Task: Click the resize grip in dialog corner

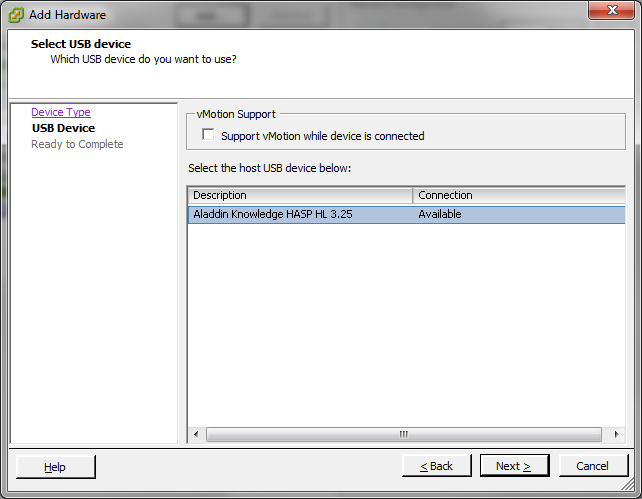Action: 628,485
